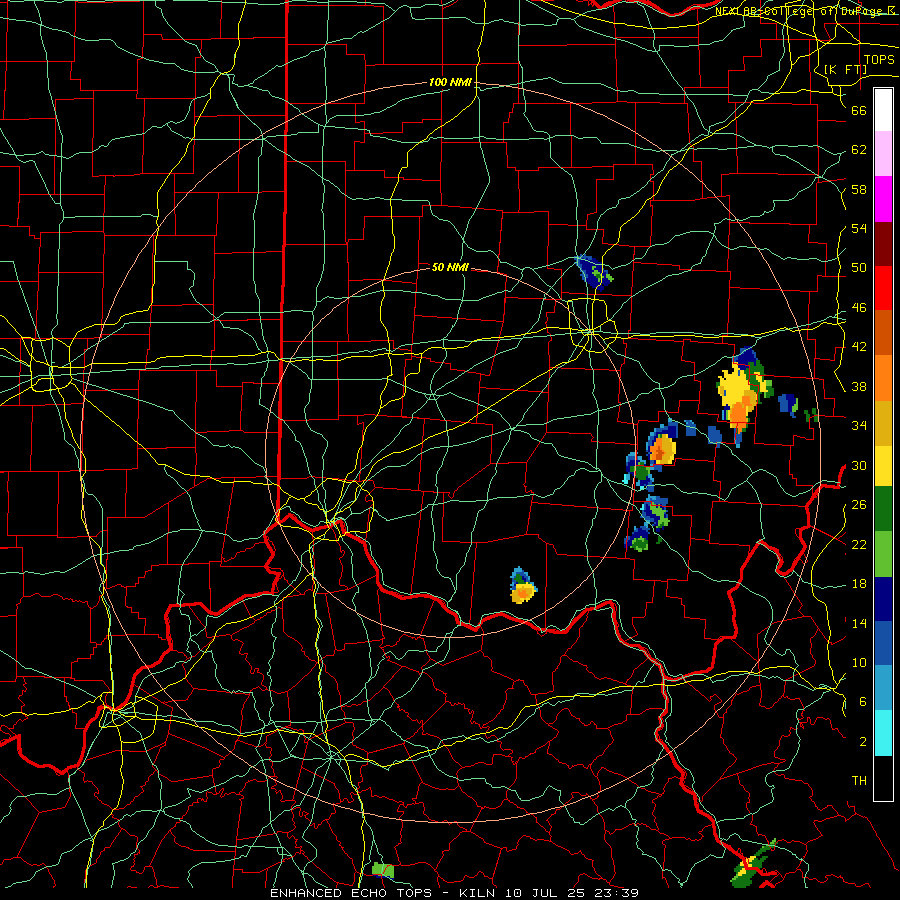The height and width of the screenshot is (900, 900).
Task: Click the 2 legend value
Action: [x=863, y=742]
